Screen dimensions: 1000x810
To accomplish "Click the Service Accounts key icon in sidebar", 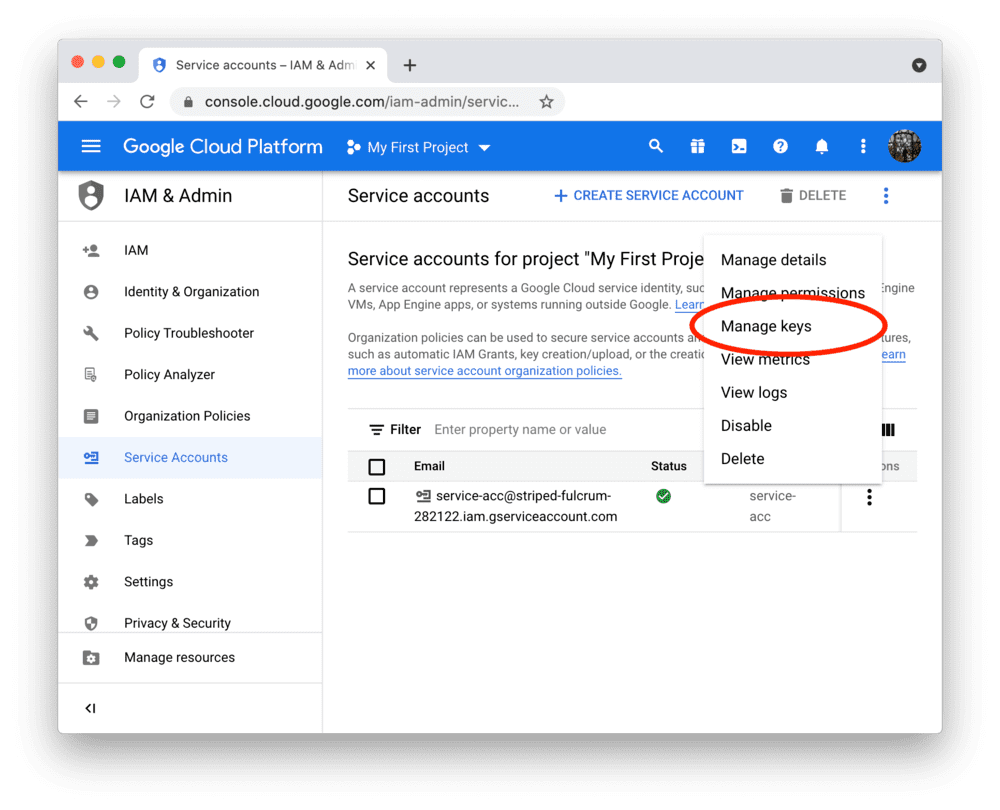I will [93, 458].
